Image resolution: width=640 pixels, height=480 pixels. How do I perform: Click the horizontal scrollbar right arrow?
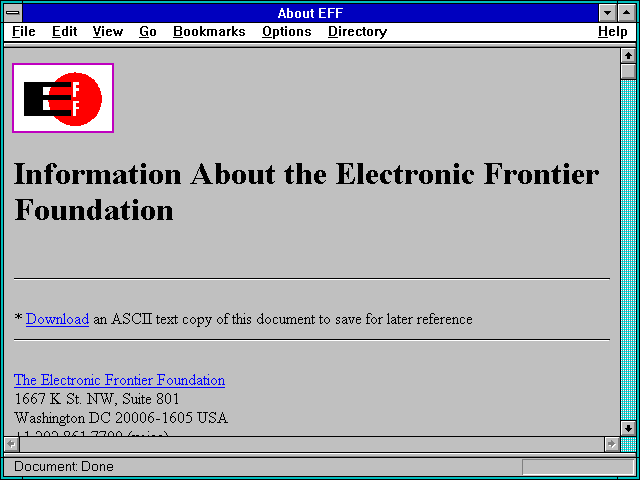pyautogui.click(x=611, y=444)
